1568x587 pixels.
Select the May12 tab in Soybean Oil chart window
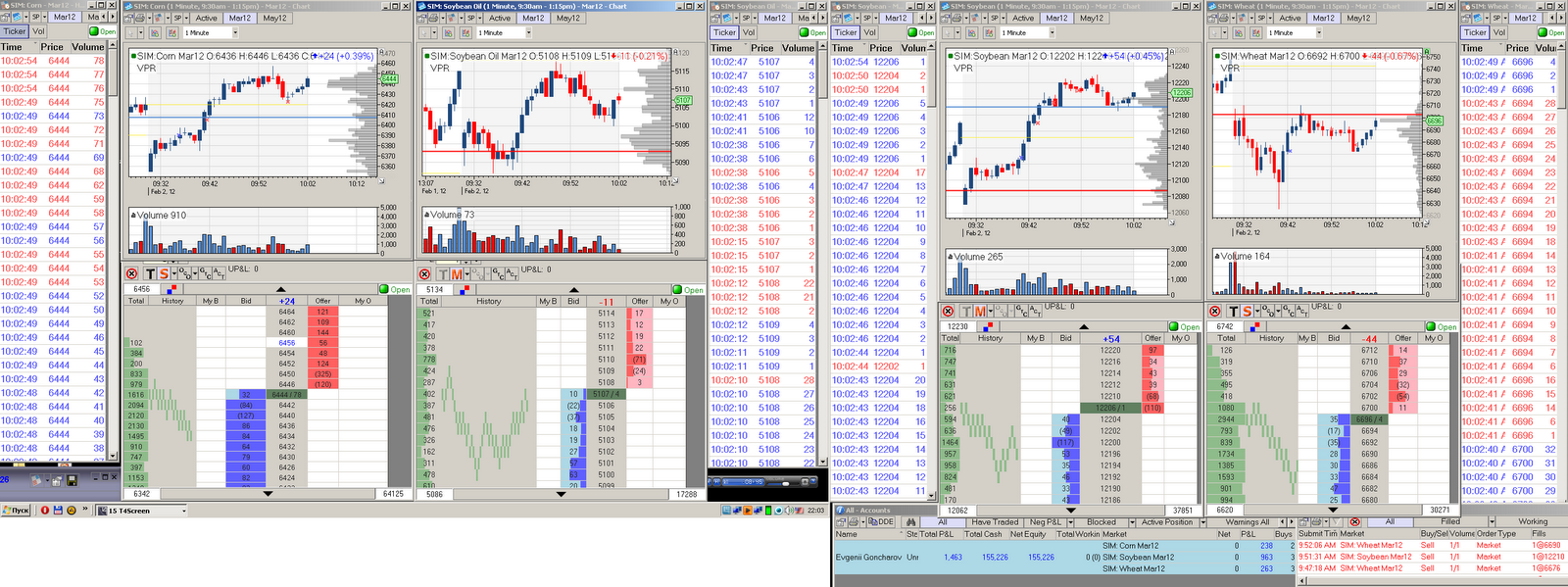point(568,18)
